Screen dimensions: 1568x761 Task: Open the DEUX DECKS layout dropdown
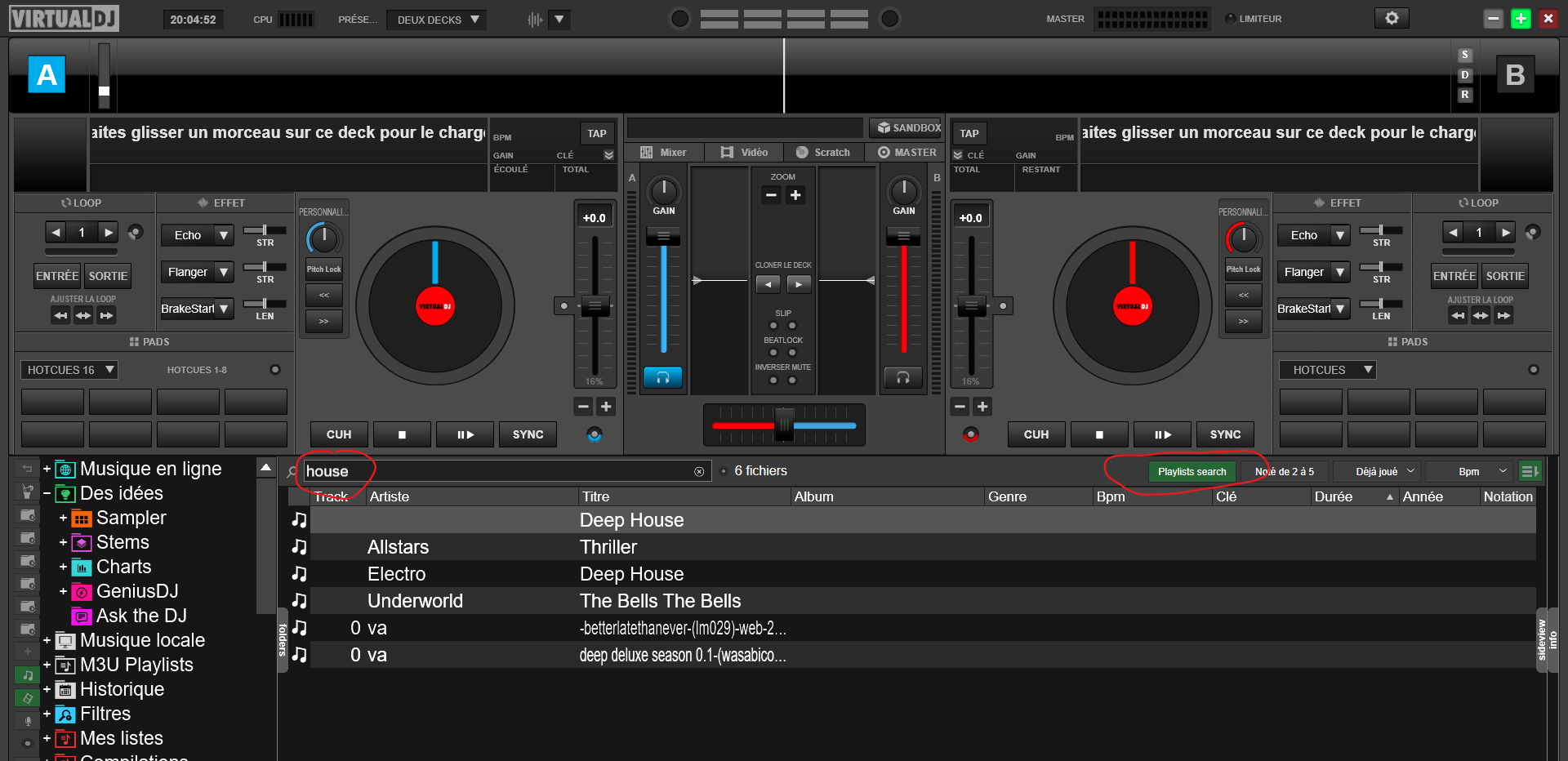tap(437, 20)
